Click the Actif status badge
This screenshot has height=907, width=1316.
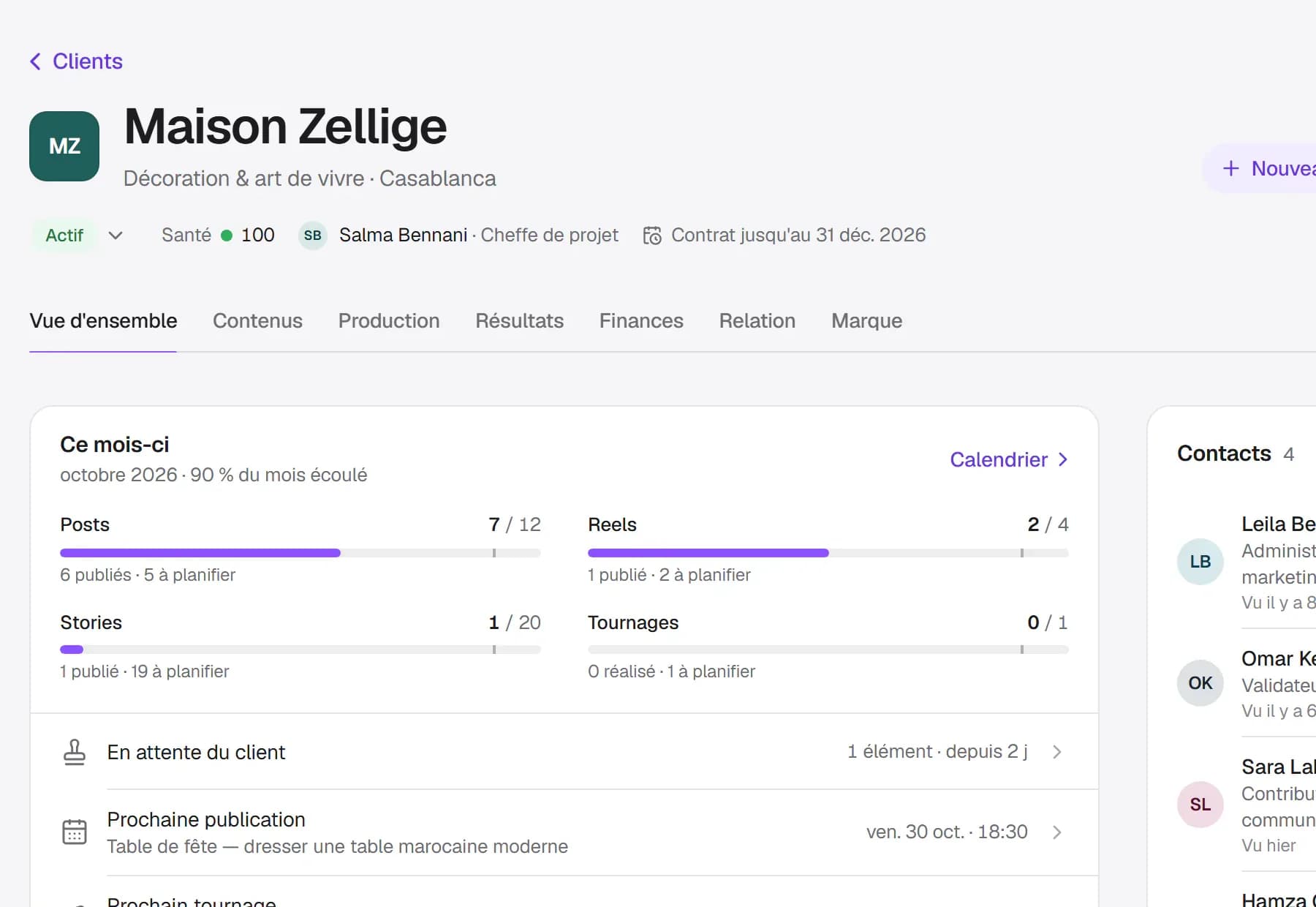tap(64, 236)
